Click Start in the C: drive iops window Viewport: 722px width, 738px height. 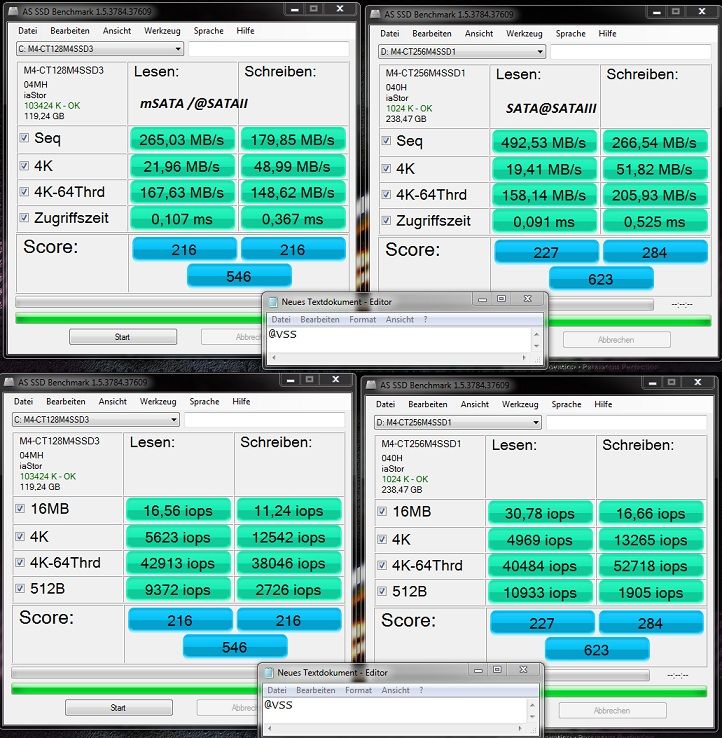tap(119, 708)
